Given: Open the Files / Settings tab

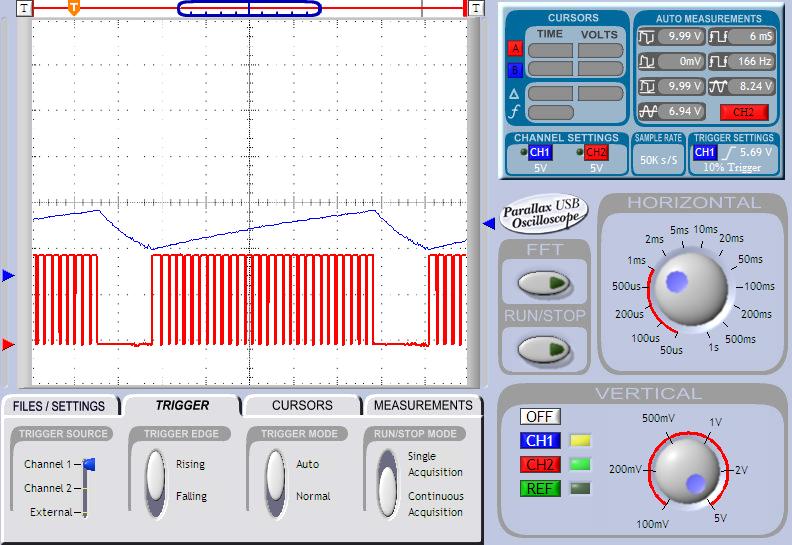Looking at the screenshot, I should click(x=61, y=406).
